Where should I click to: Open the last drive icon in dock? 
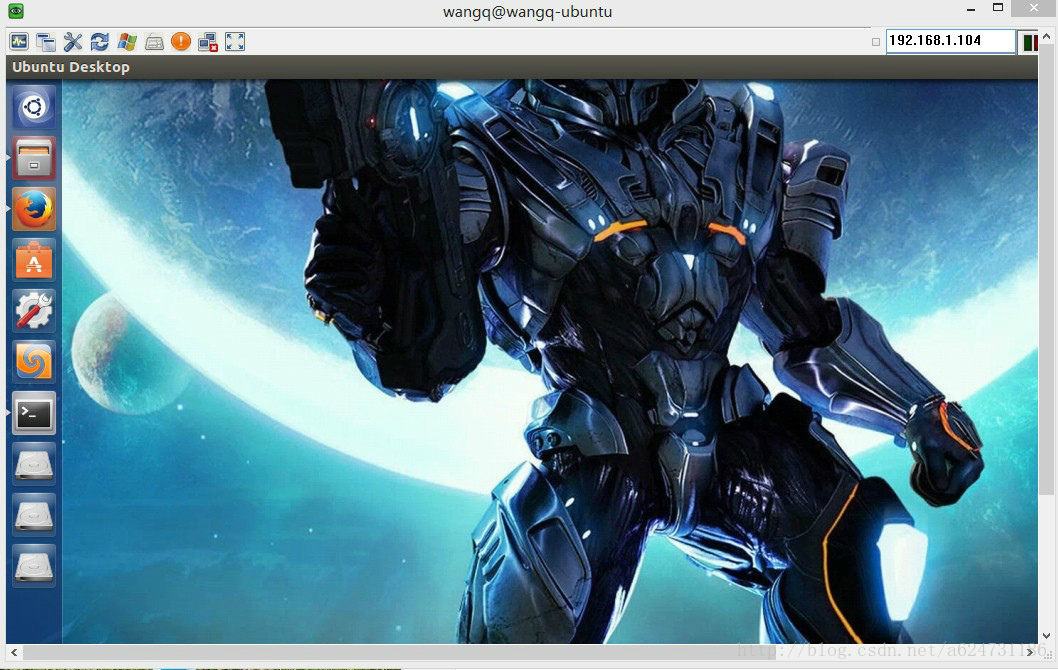34,565
